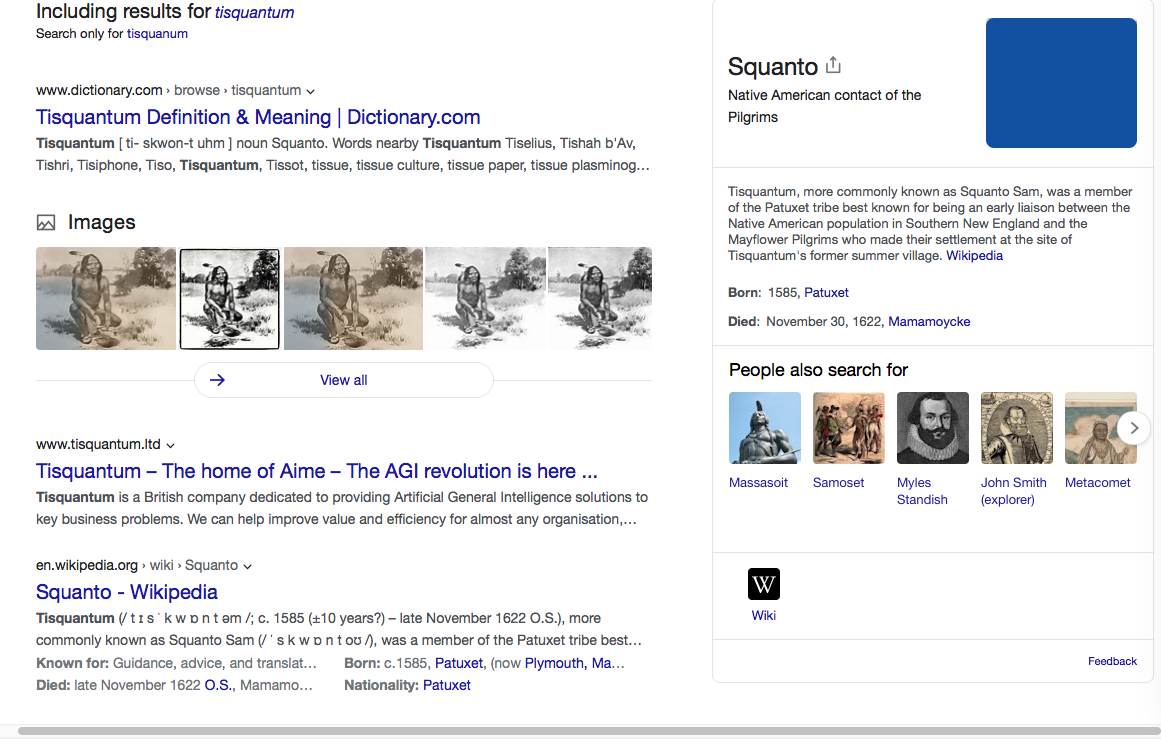
Task: Click the www.tisquantum.ltd URL text
Action: tap(98, 444)
